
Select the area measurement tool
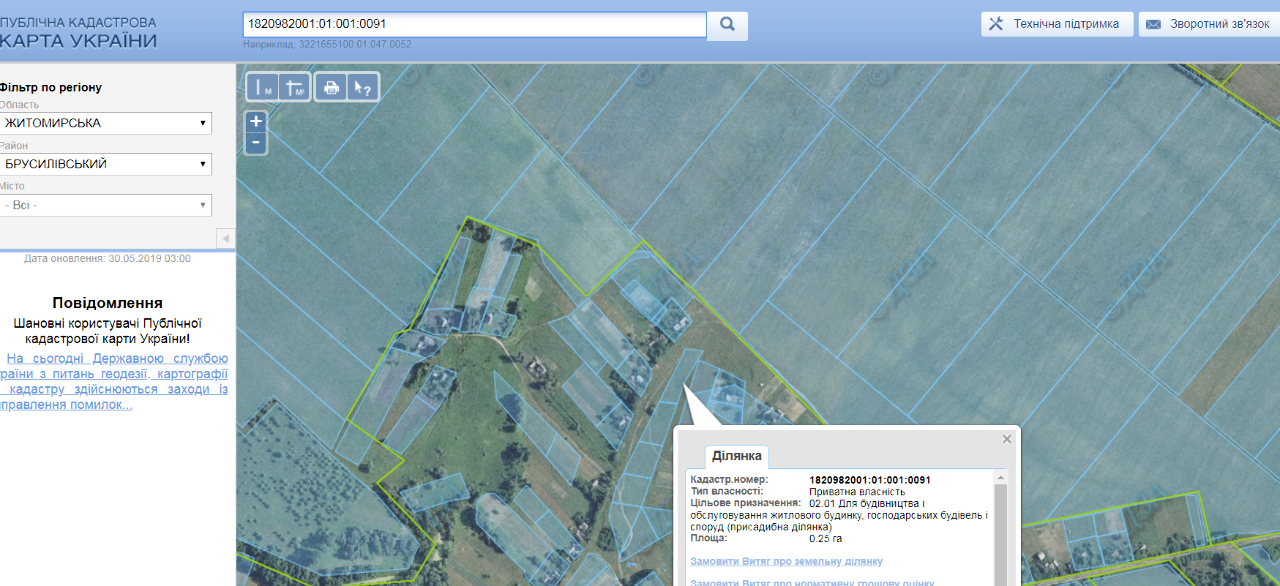tap(295, 88)
